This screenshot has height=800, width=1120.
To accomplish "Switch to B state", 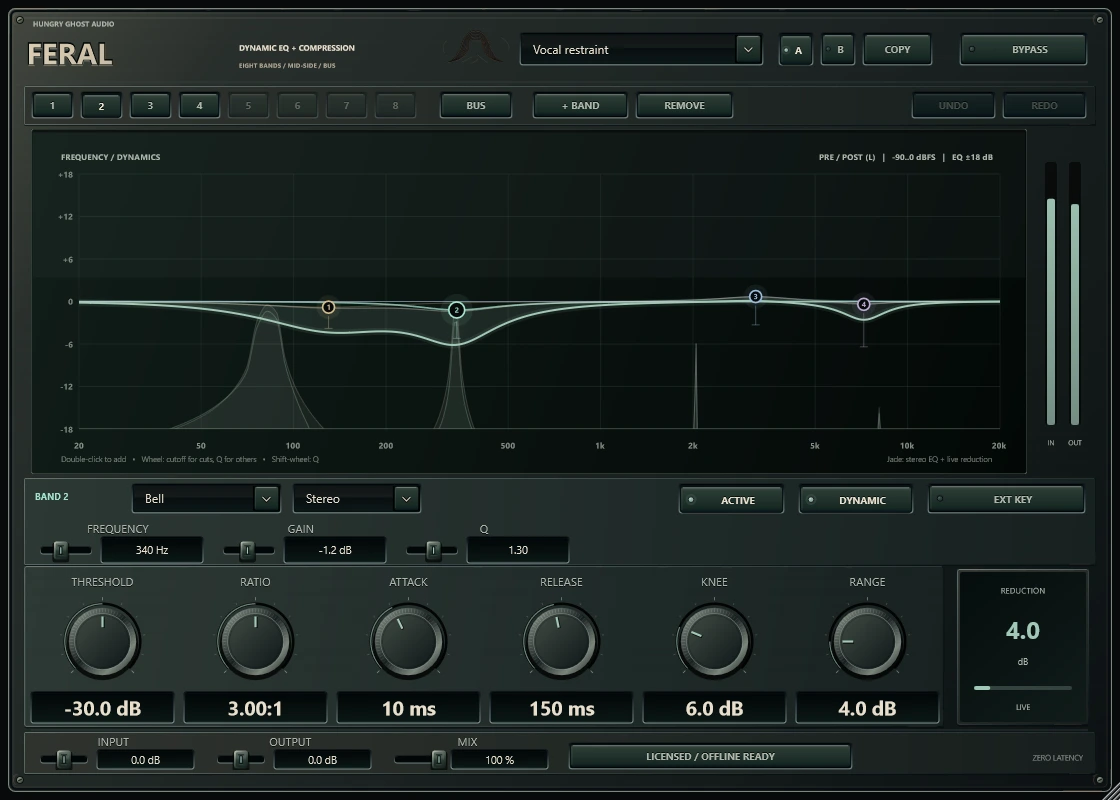I will tap(838, 50).
